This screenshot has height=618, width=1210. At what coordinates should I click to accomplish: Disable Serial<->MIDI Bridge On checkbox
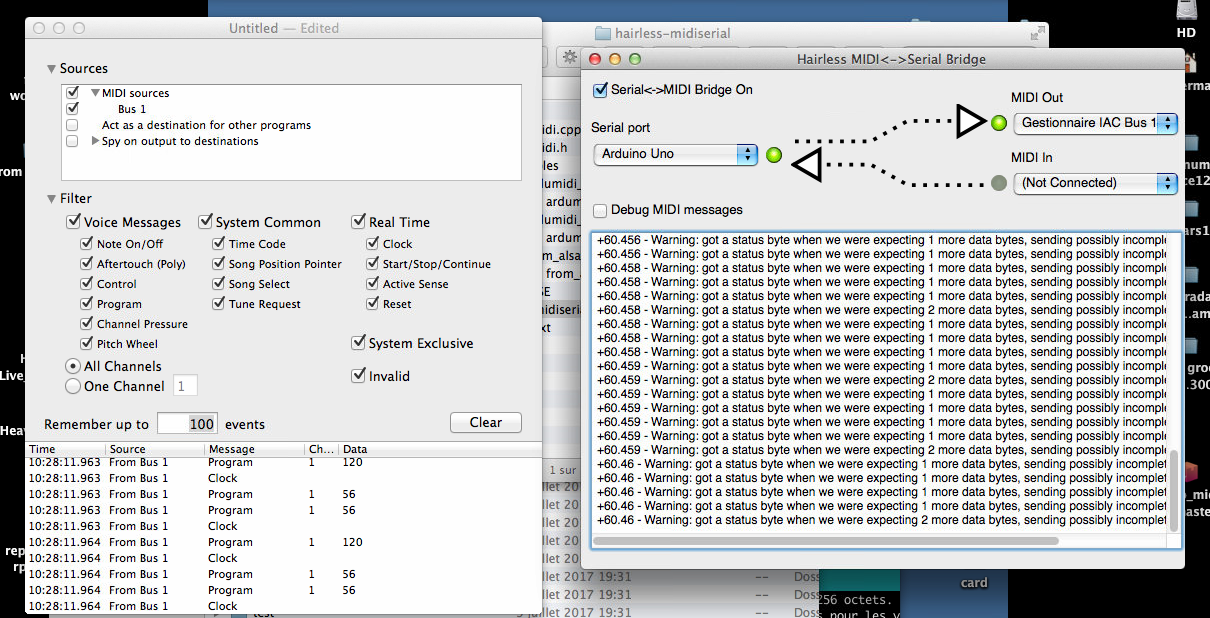point(600,90)
